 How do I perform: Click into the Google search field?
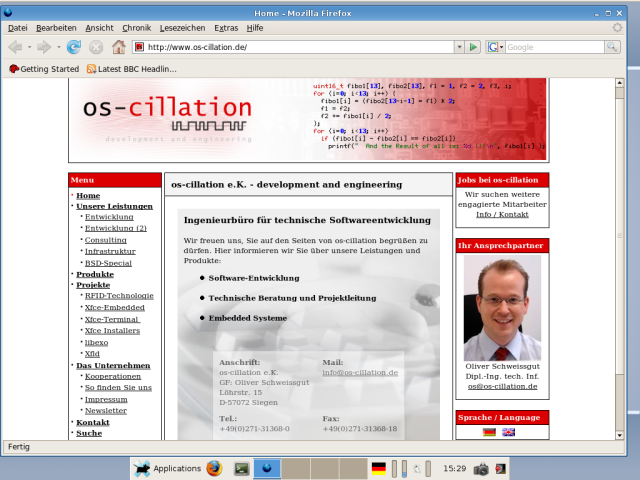(x=554, y=47)
